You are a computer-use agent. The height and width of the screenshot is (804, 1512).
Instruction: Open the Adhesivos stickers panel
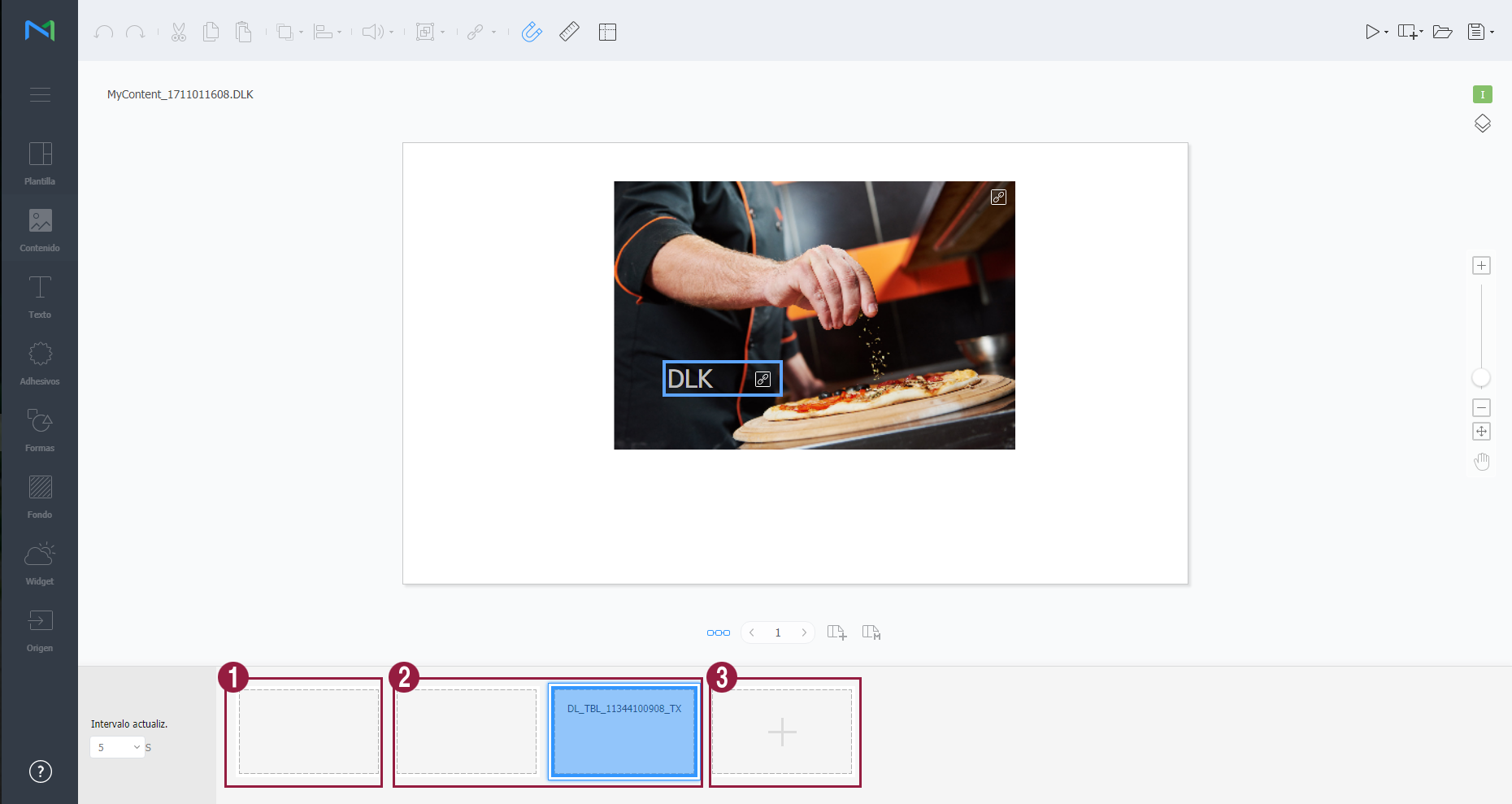coord(39,363)
